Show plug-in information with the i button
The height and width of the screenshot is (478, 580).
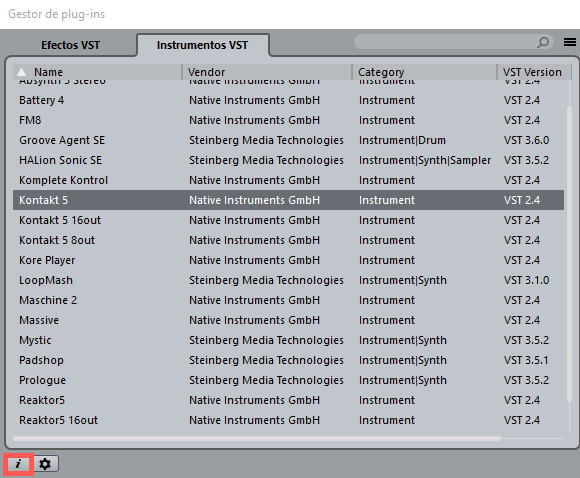[18, 464]
